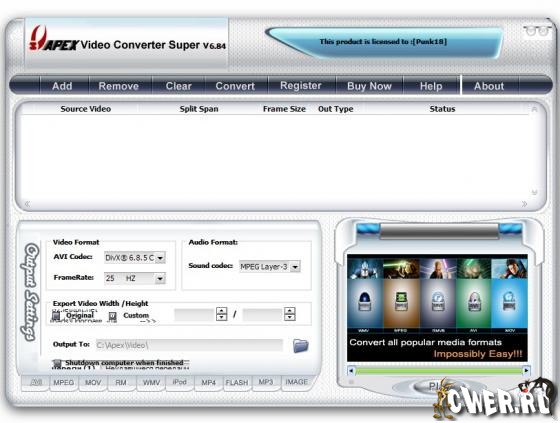Switch to the MP3 format tab
The width and height of the screenshot is (560, 423).
coord(266,382)
